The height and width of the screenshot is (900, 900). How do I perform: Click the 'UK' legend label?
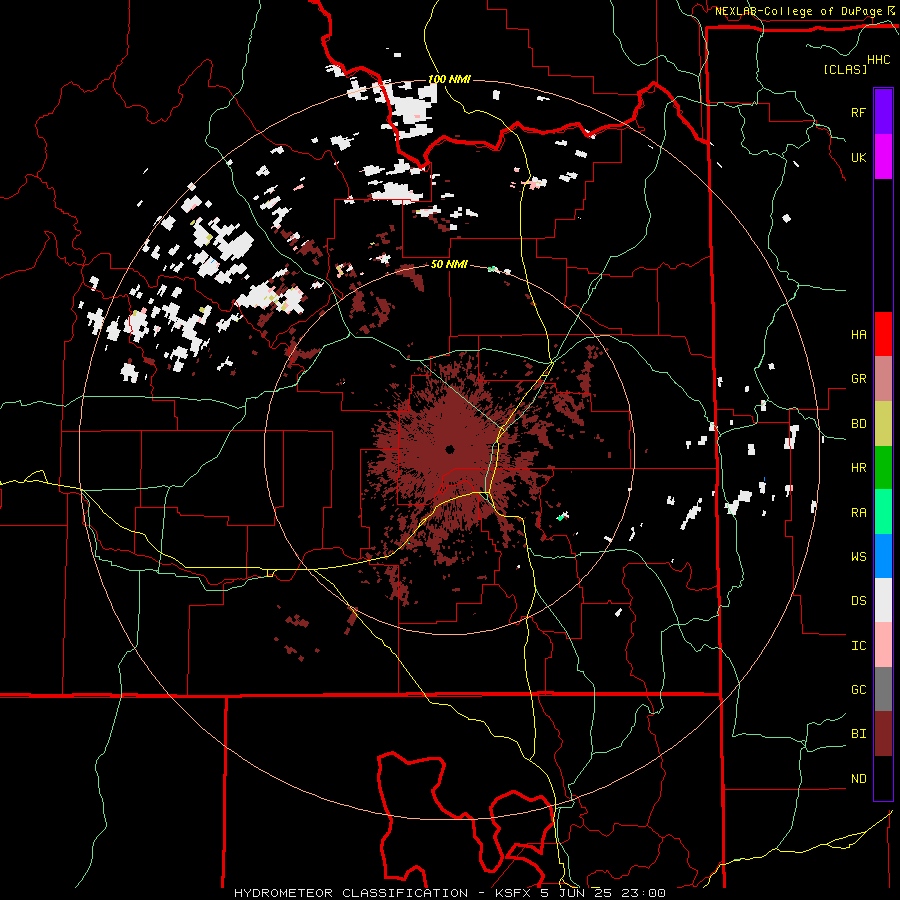[x=858, y=157]
